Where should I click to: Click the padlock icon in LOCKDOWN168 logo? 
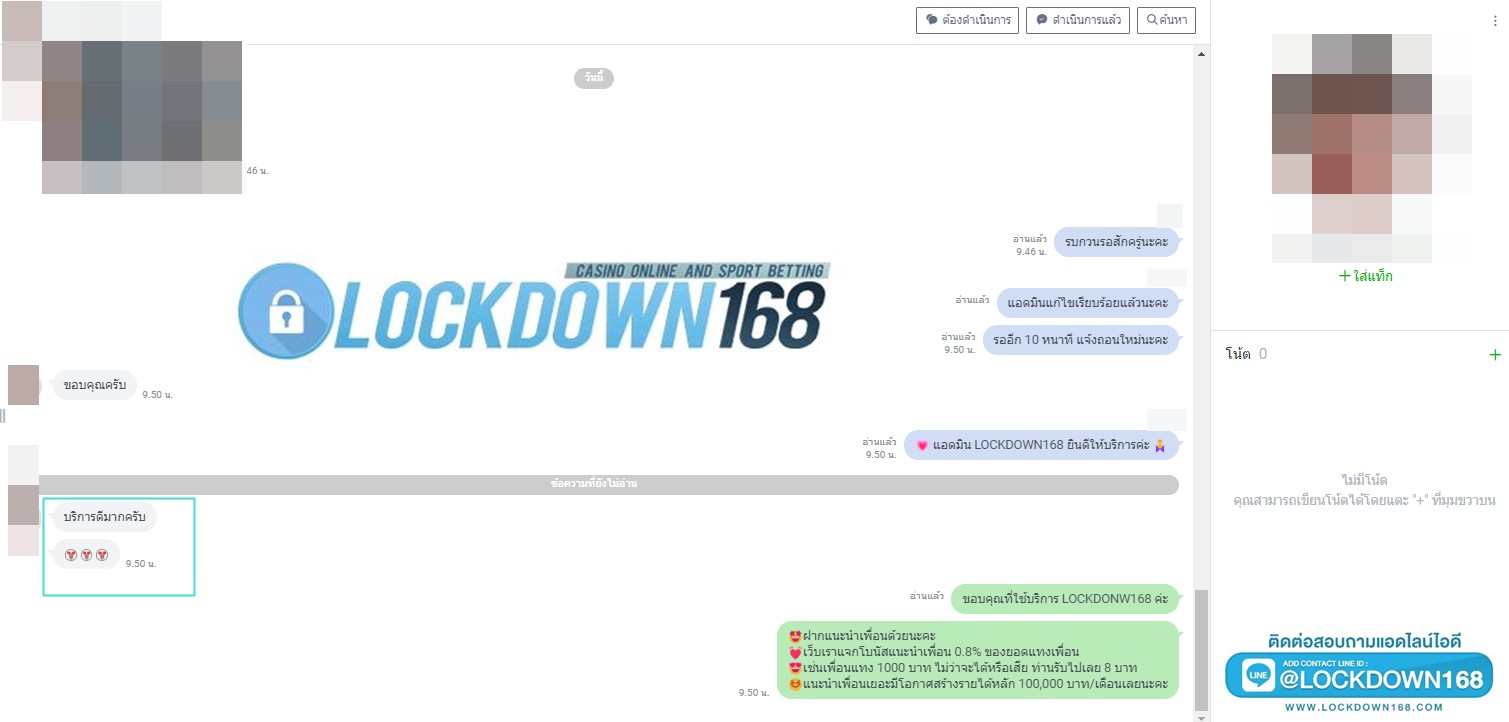pyautogui.click(x=286, y=311)
